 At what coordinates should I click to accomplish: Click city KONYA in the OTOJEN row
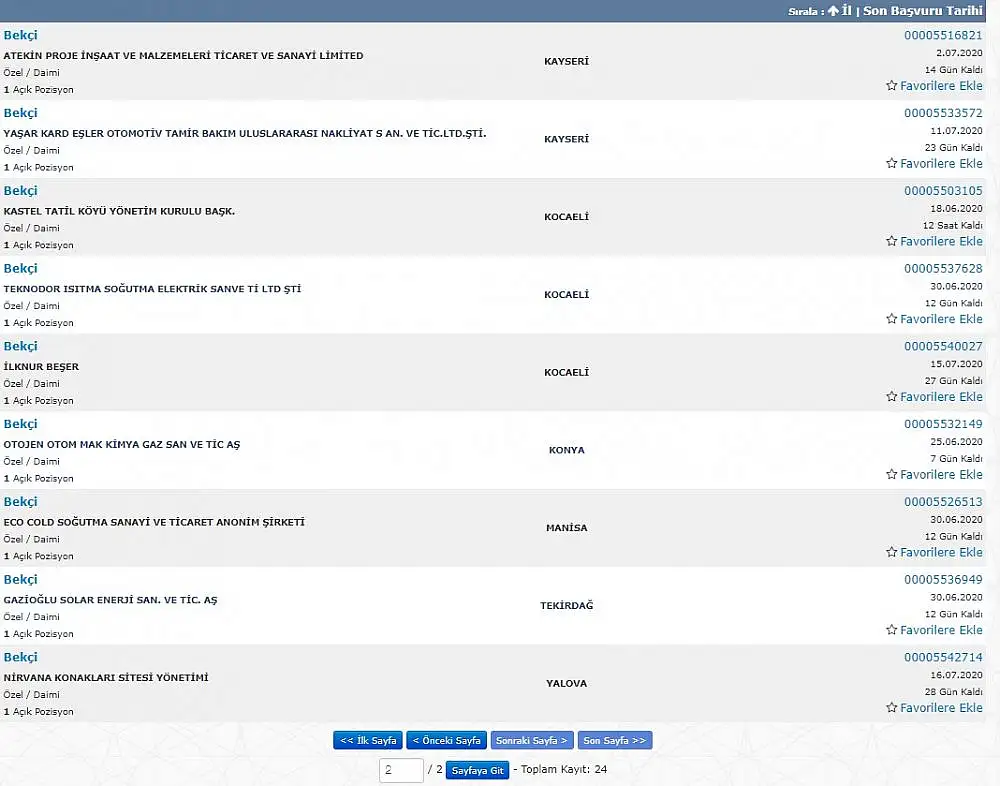coord(566,450)
